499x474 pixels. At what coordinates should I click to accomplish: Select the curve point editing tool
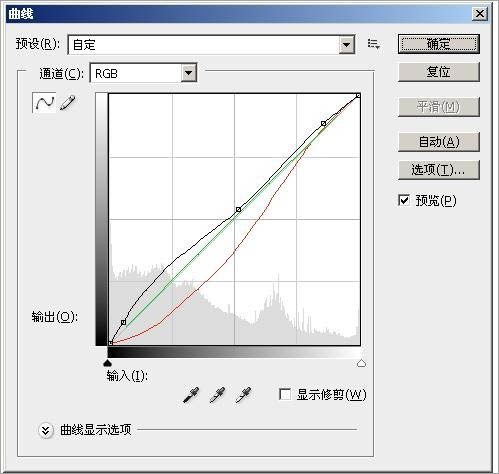coord(44,103)
